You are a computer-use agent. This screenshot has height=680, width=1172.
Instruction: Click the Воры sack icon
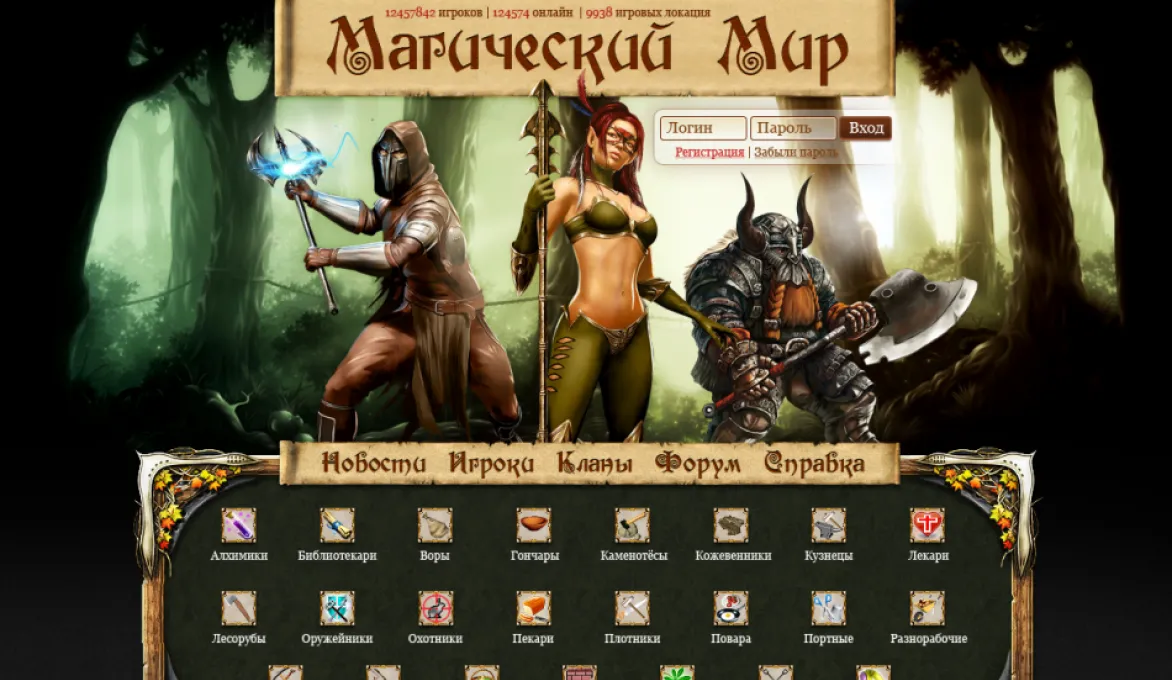435,525
